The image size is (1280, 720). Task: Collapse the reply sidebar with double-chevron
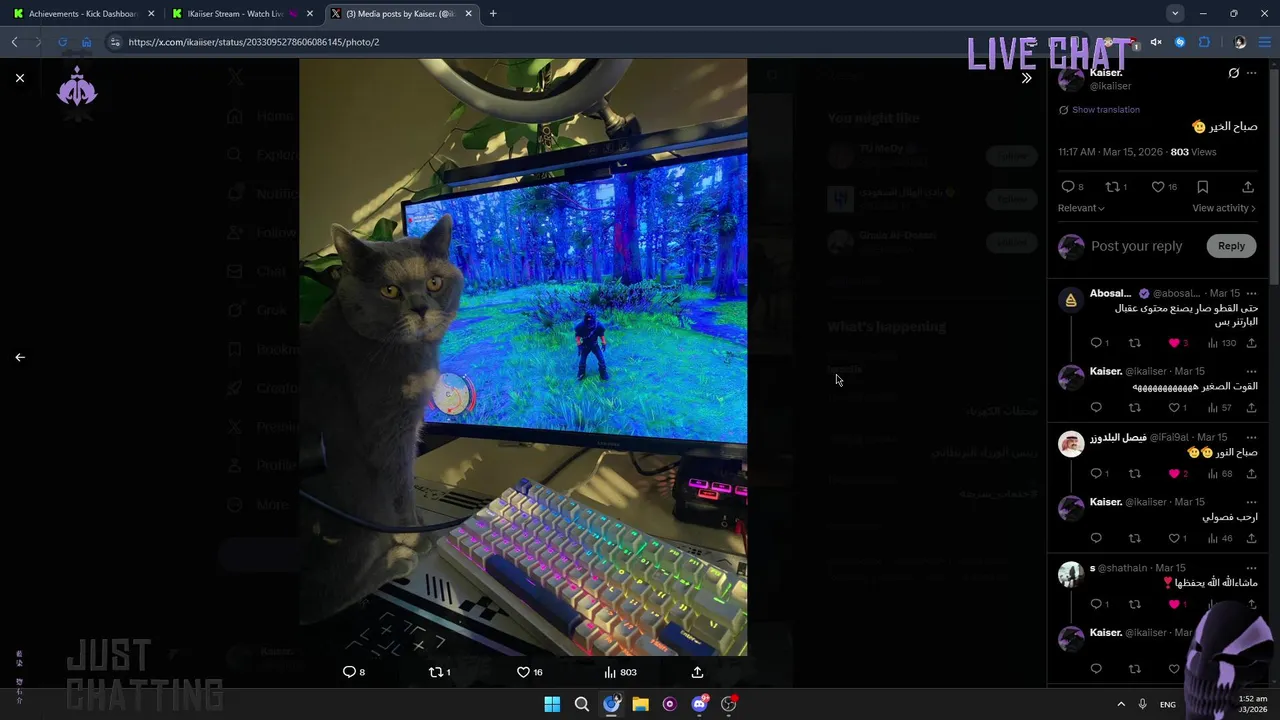coord(1026,78)
